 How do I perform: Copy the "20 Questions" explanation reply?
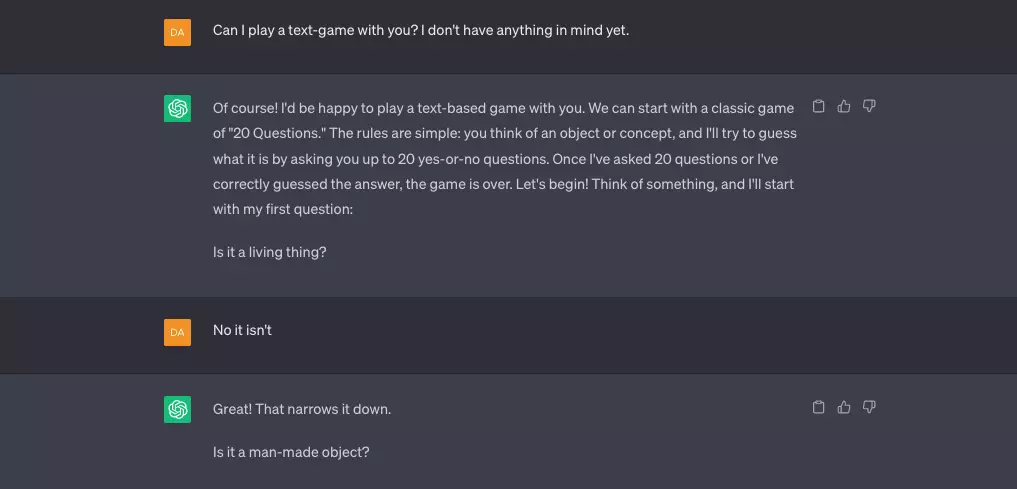coord(818,106)
